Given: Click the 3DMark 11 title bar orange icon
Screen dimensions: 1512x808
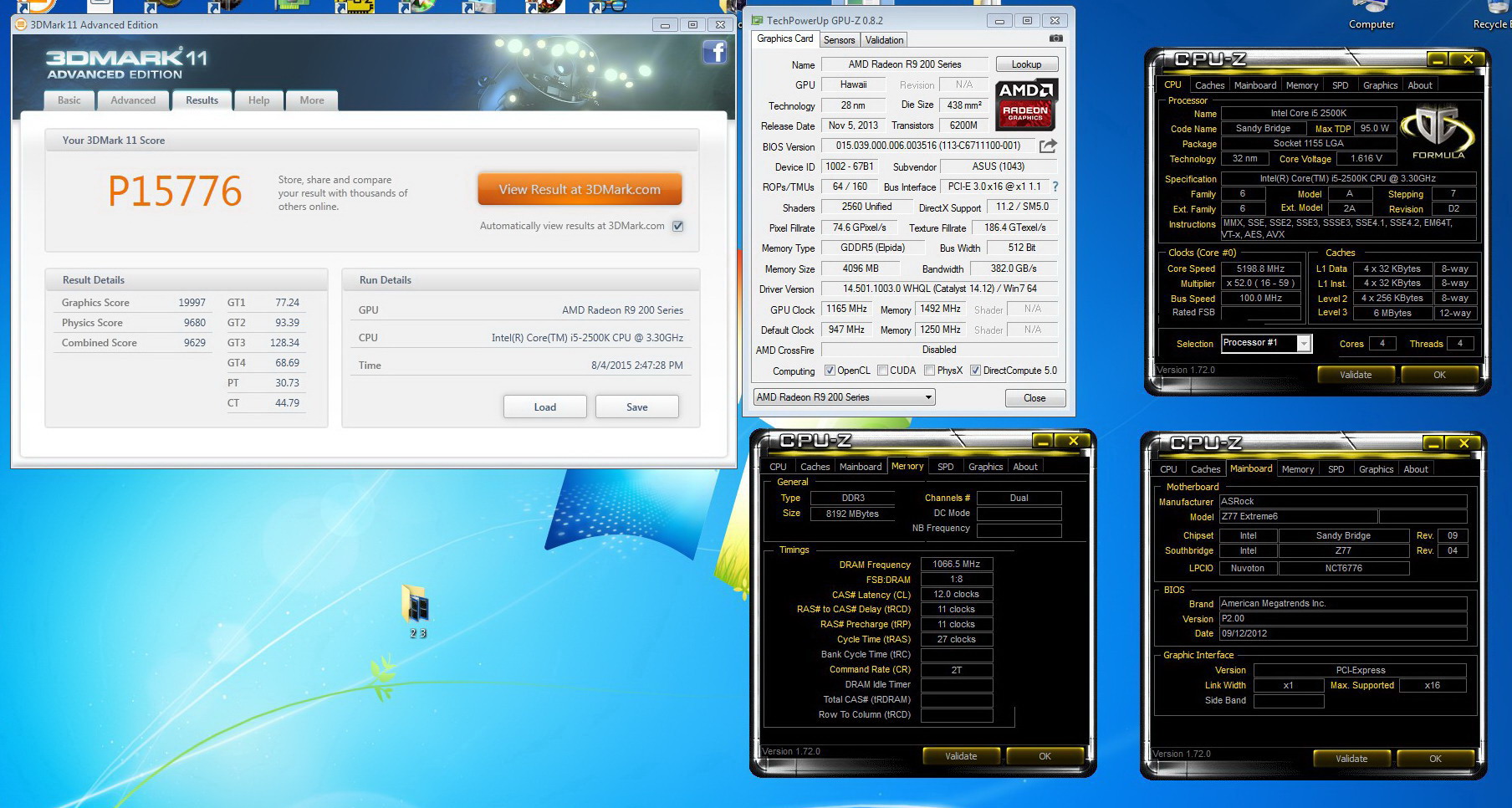Looking at the screenshot, I should coord(21,24).
